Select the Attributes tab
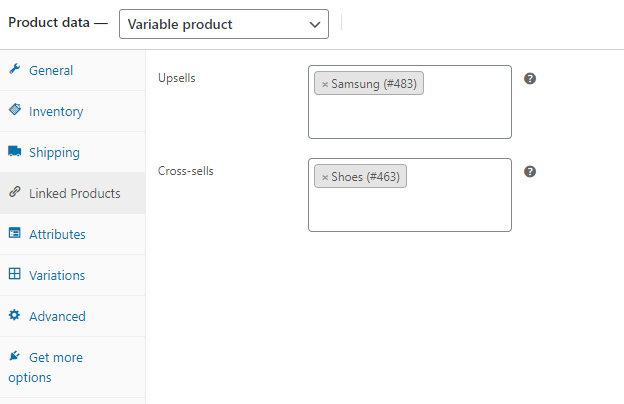This screenshot has width=624, height=404. [57, 234]
